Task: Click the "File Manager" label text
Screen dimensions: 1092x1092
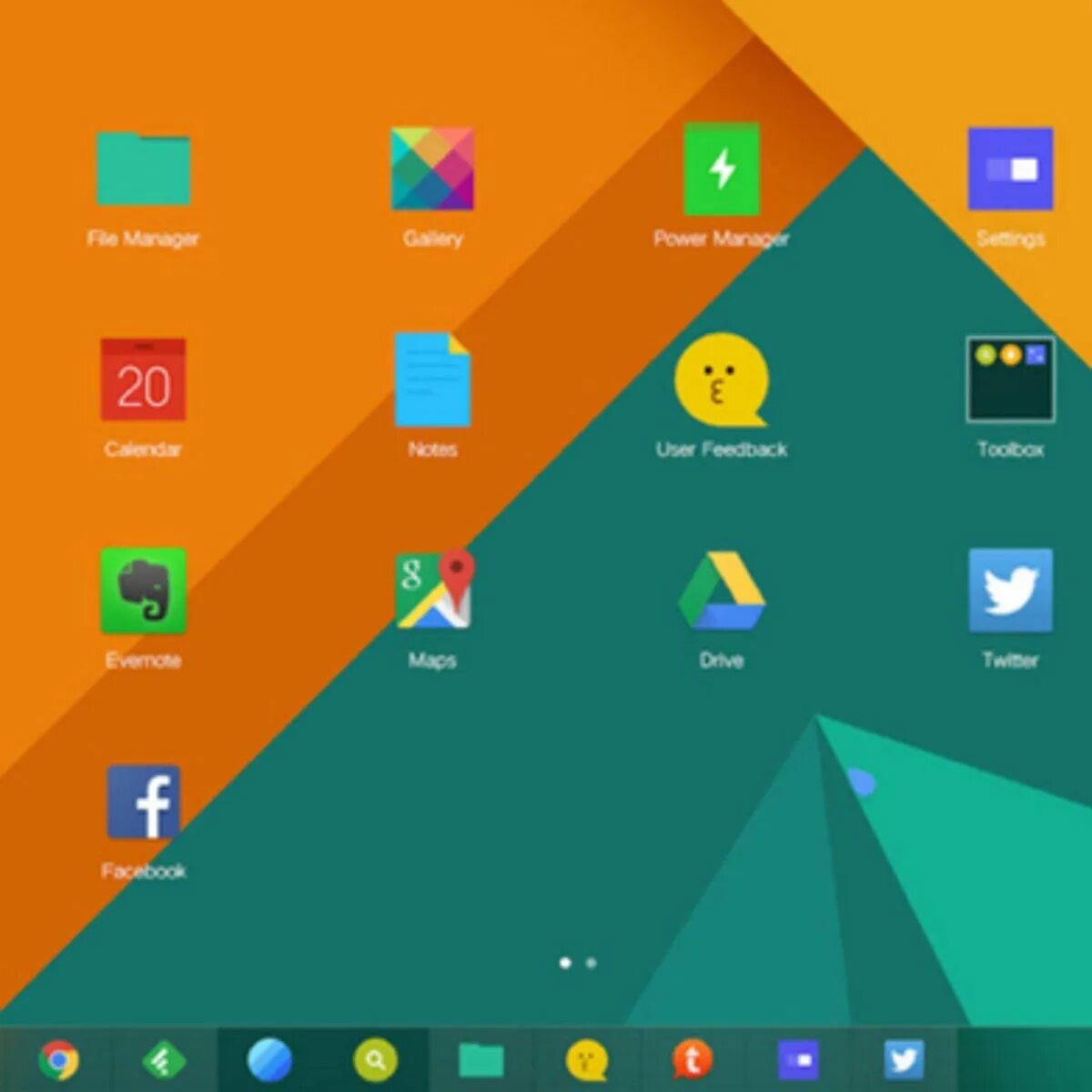Action: (x=143, y=238)
